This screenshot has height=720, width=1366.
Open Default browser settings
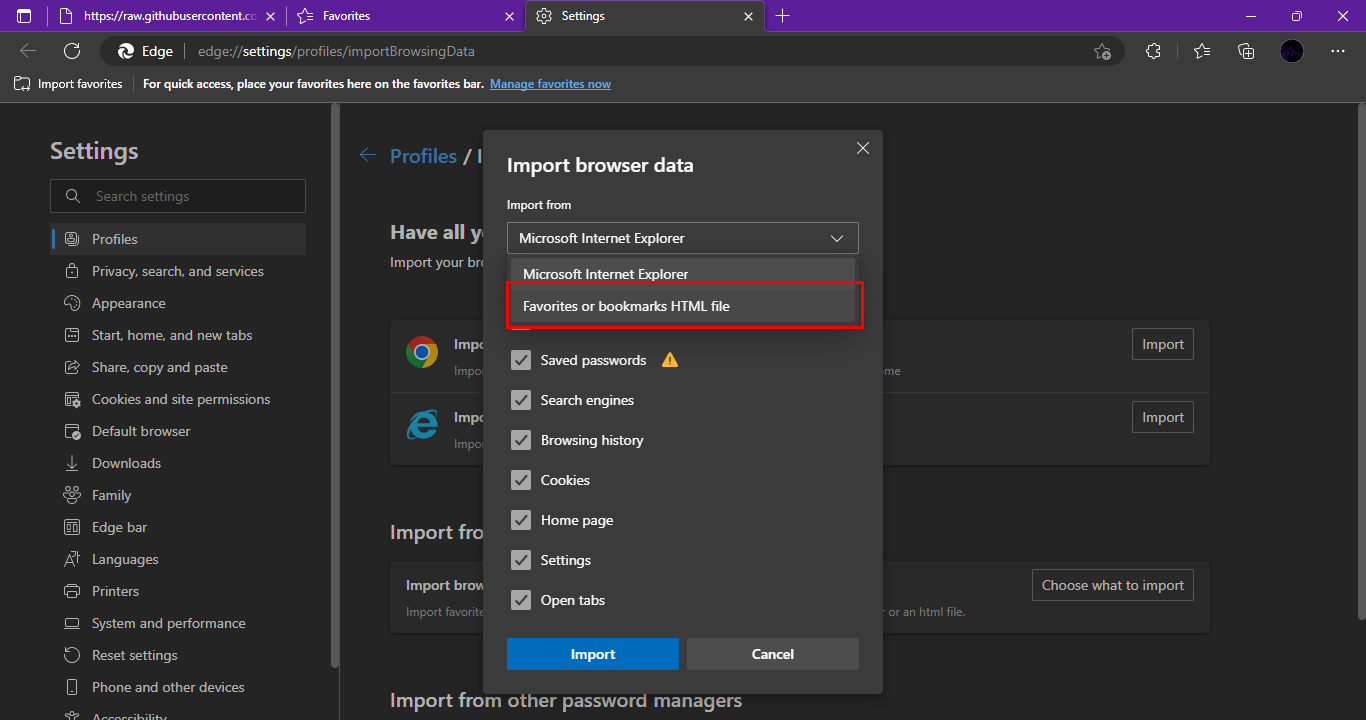[178, 431]
